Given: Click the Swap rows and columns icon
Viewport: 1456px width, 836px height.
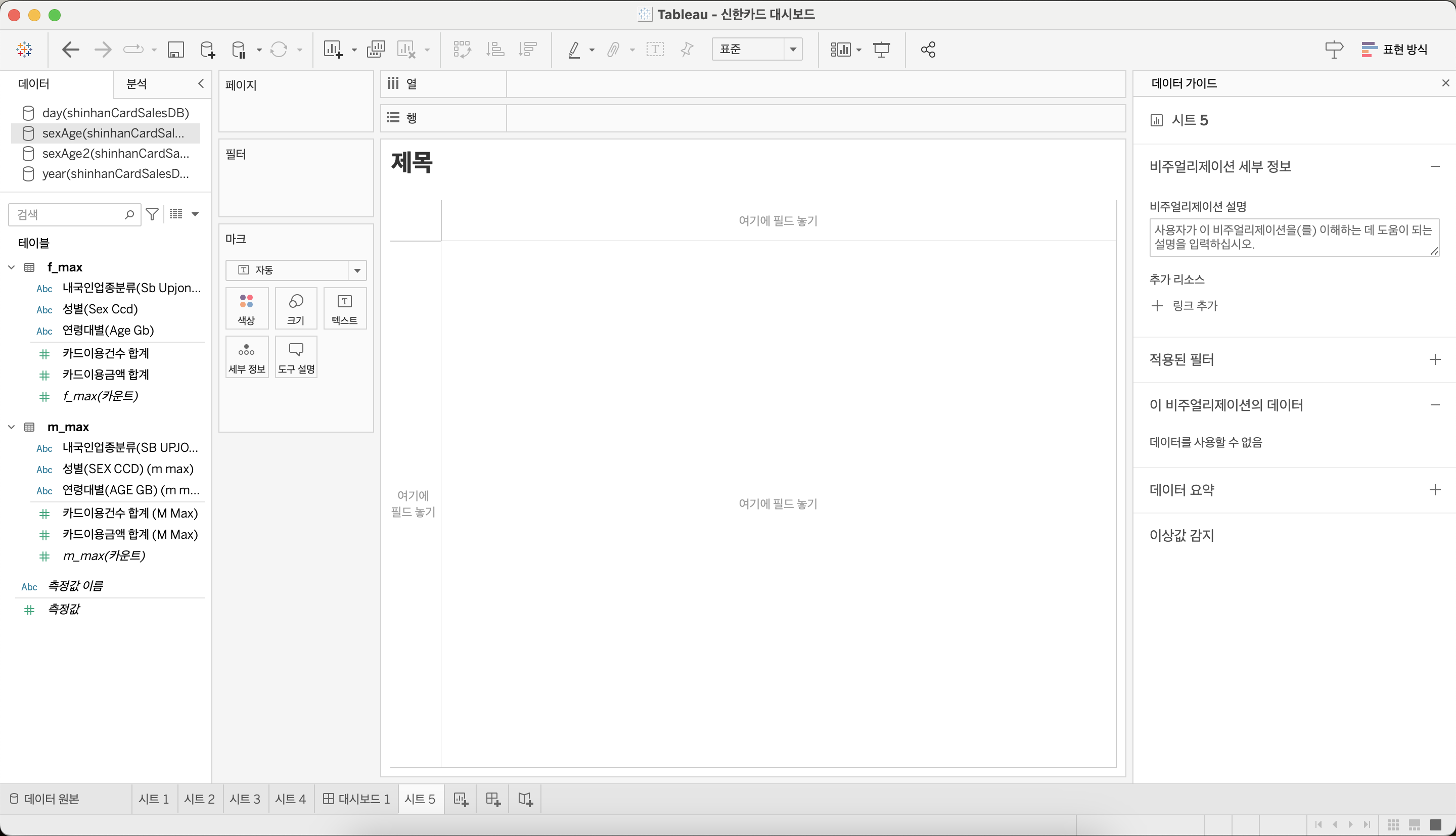Looking at the screenshot, I should click(462, 50).
